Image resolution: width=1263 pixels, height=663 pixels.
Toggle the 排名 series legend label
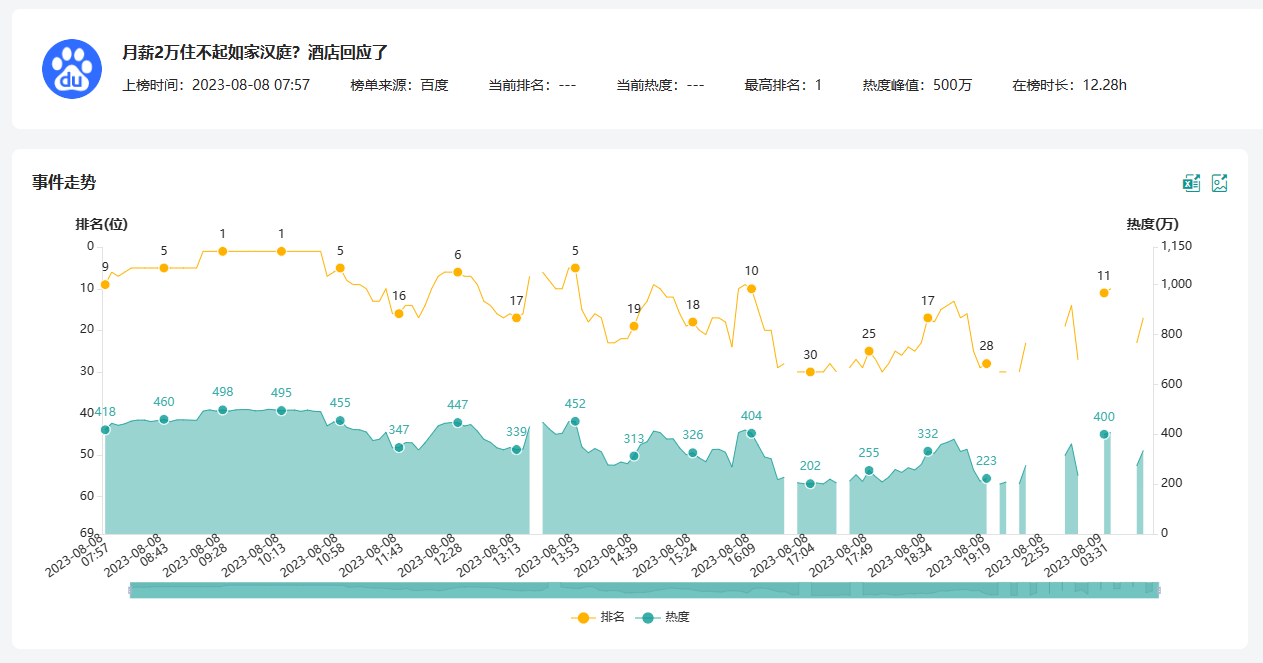(612, 618)
